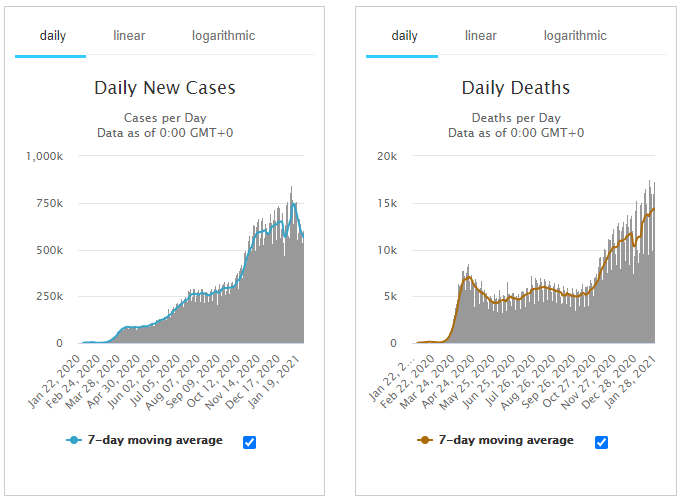Click orange 7-day moving average legend marker

coord(423,441)
